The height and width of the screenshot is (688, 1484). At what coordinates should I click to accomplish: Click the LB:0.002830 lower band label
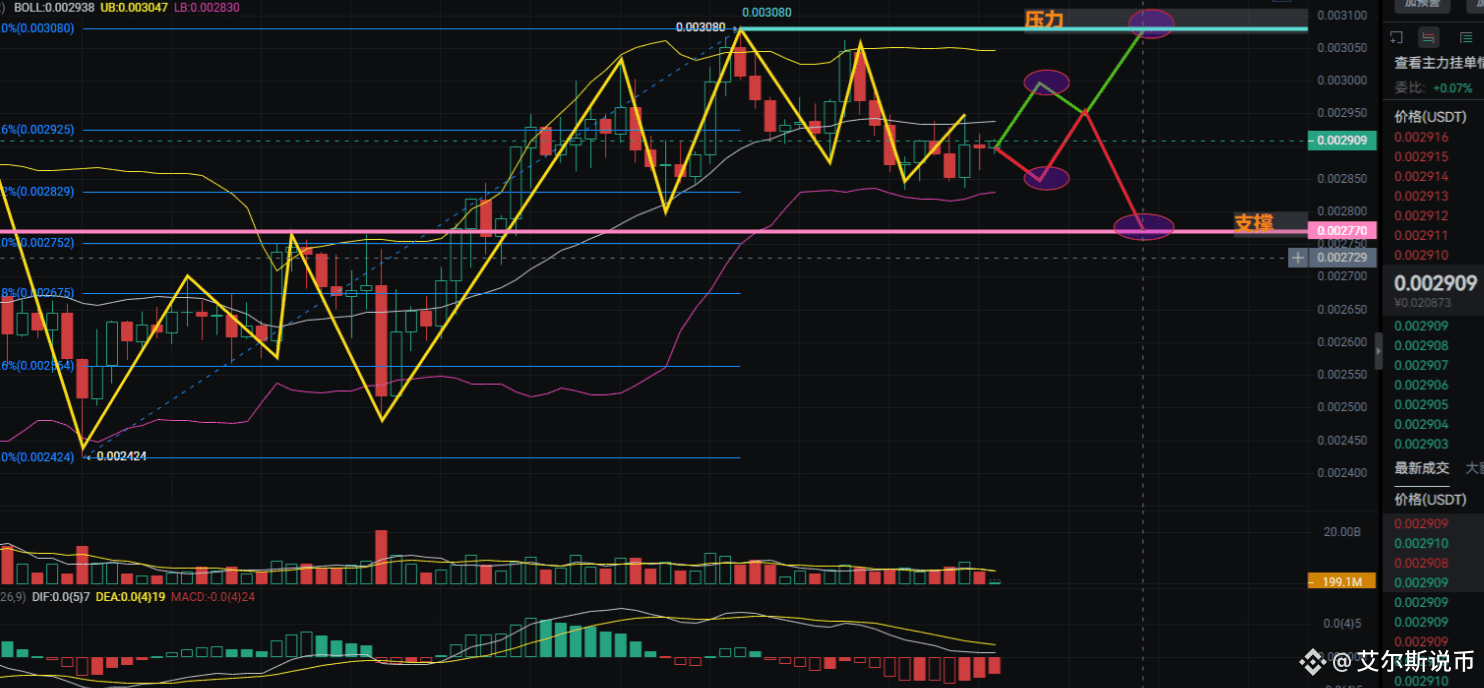pos(209,6)
